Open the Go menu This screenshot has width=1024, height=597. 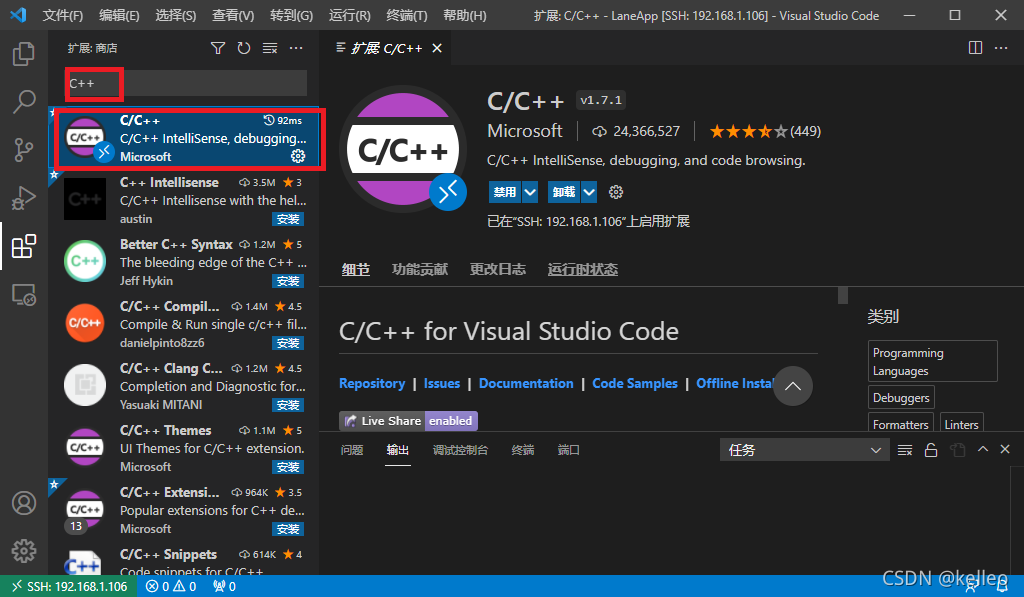tap(291, 16)
